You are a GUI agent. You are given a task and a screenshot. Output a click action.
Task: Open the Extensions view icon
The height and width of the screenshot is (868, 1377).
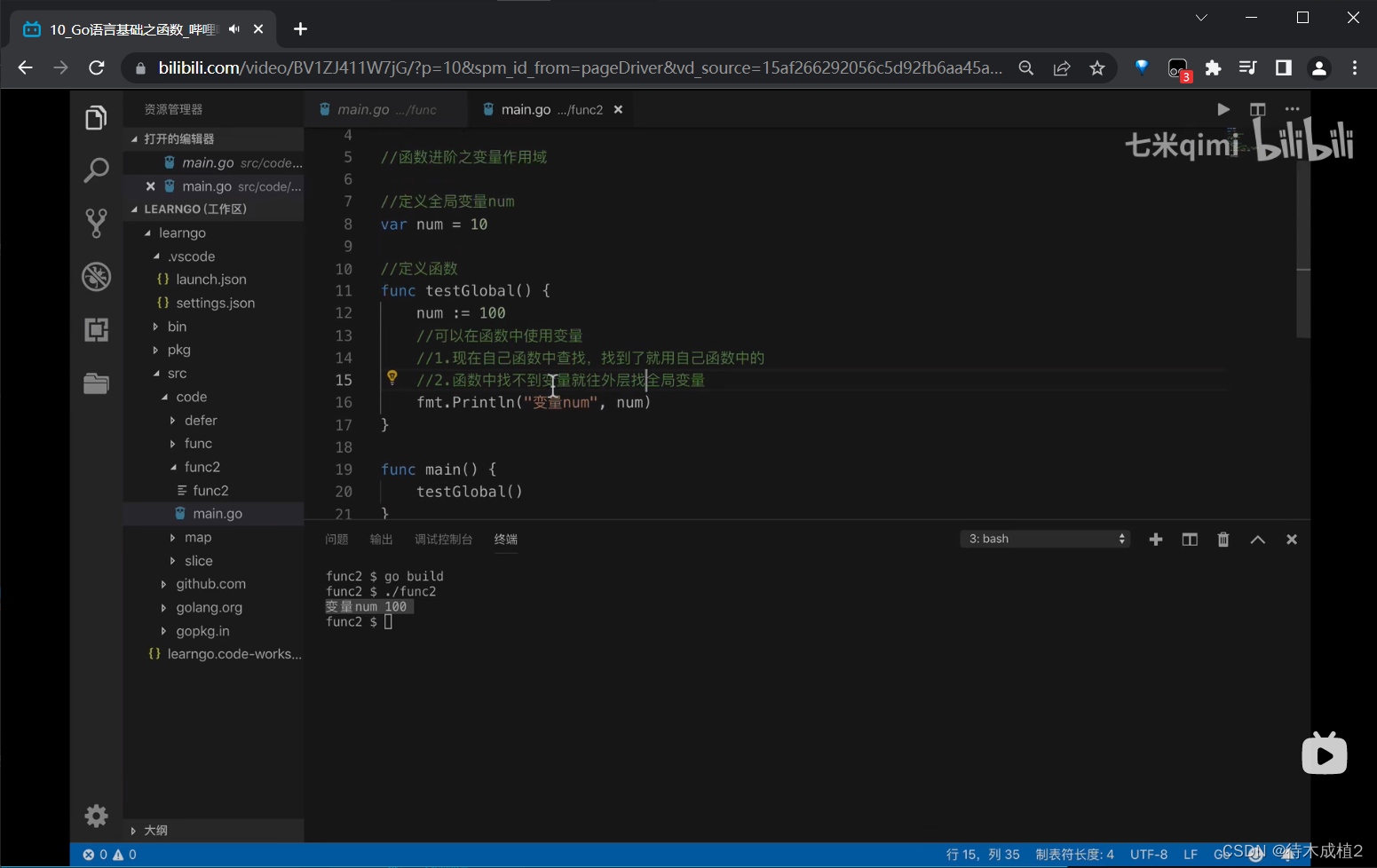[96, 330]
